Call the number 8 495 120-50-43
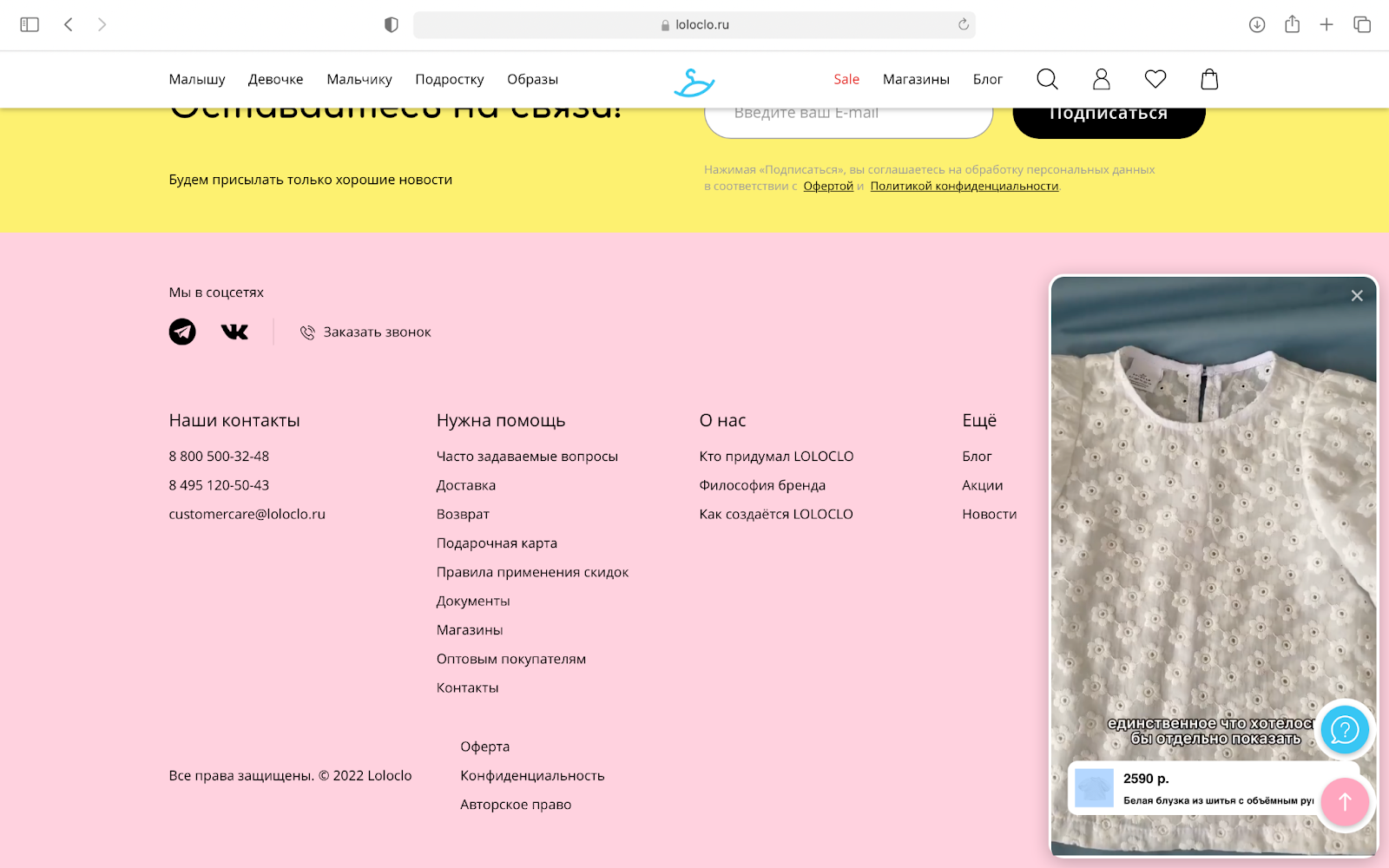1389x868 pixels. pyautogui.click(x=219, y=485)
